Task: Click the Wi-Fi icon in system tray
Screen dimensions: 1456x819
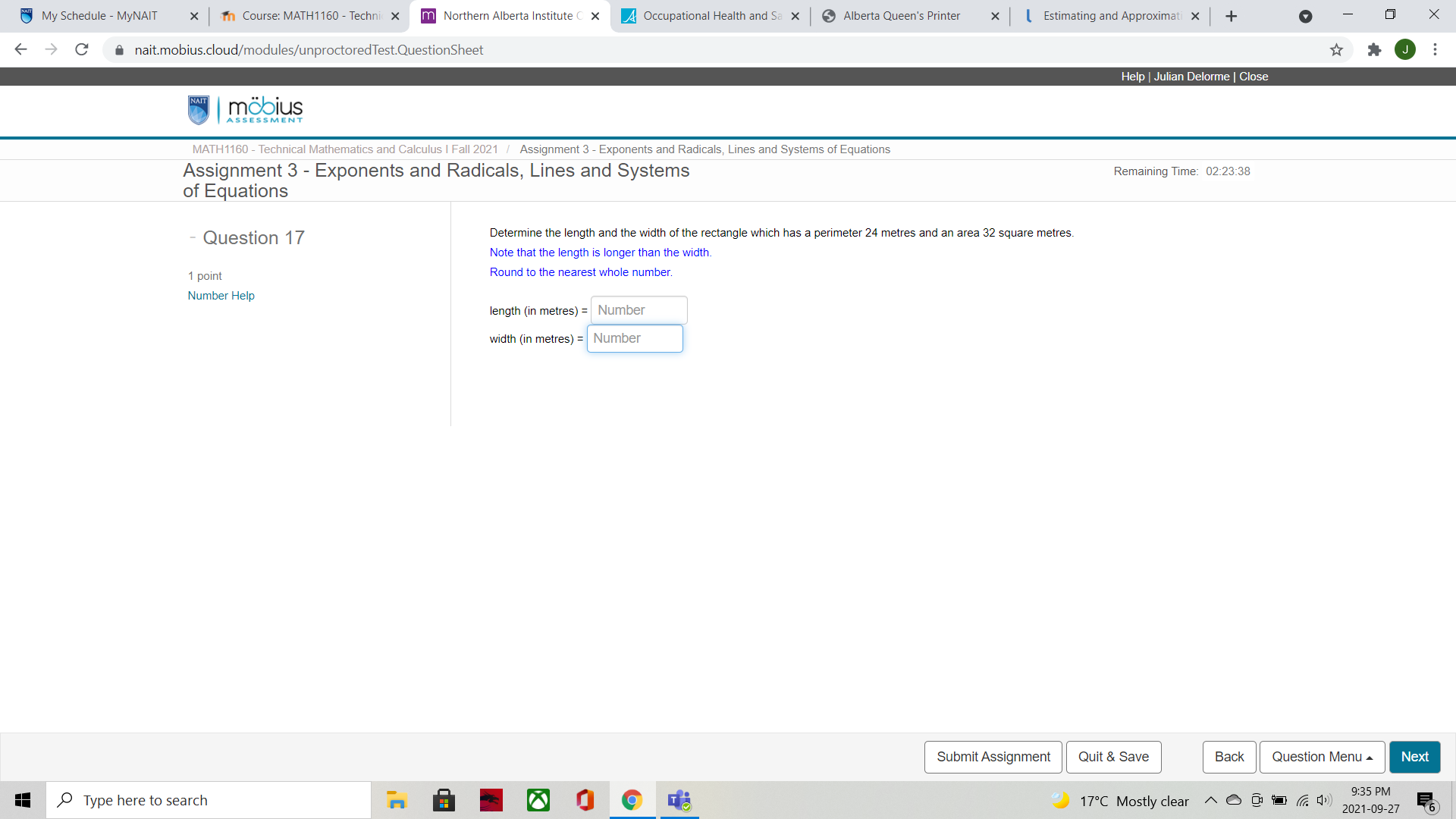Action: pos(1303,800)
